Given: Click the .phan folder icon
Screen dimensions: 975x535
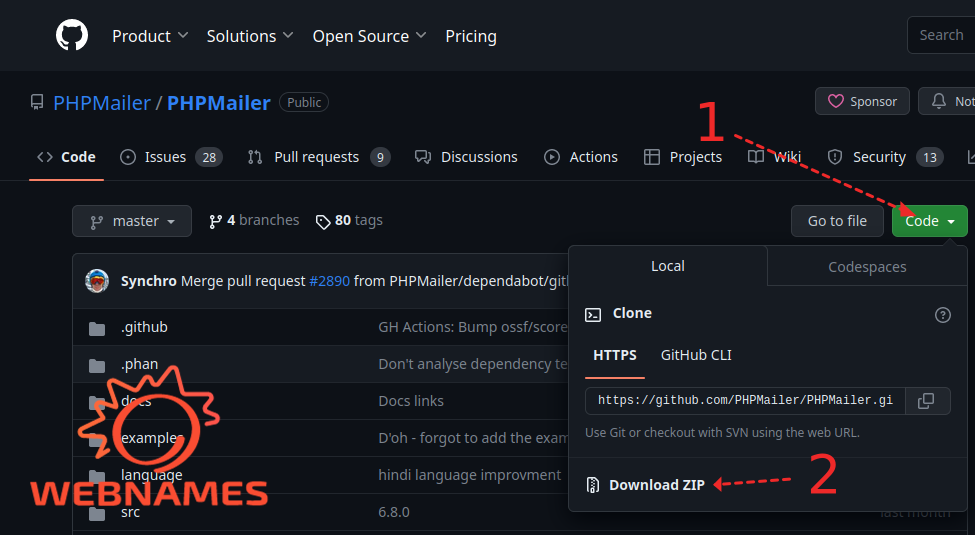Looking at the screenshot, I should coord(97,366).
